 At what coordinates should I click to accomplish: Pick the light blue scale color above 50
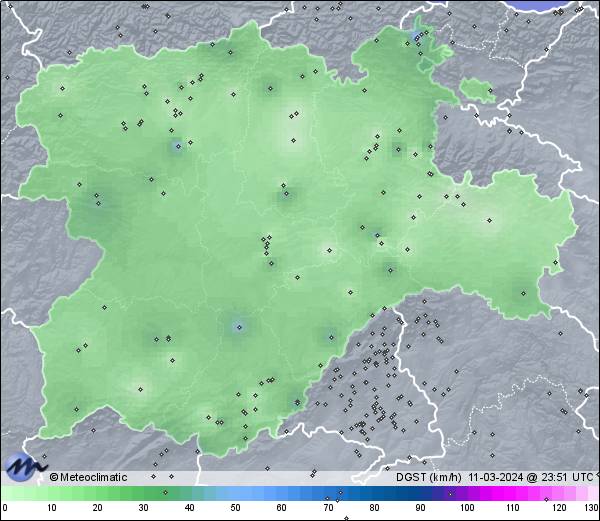pos(235,494)
